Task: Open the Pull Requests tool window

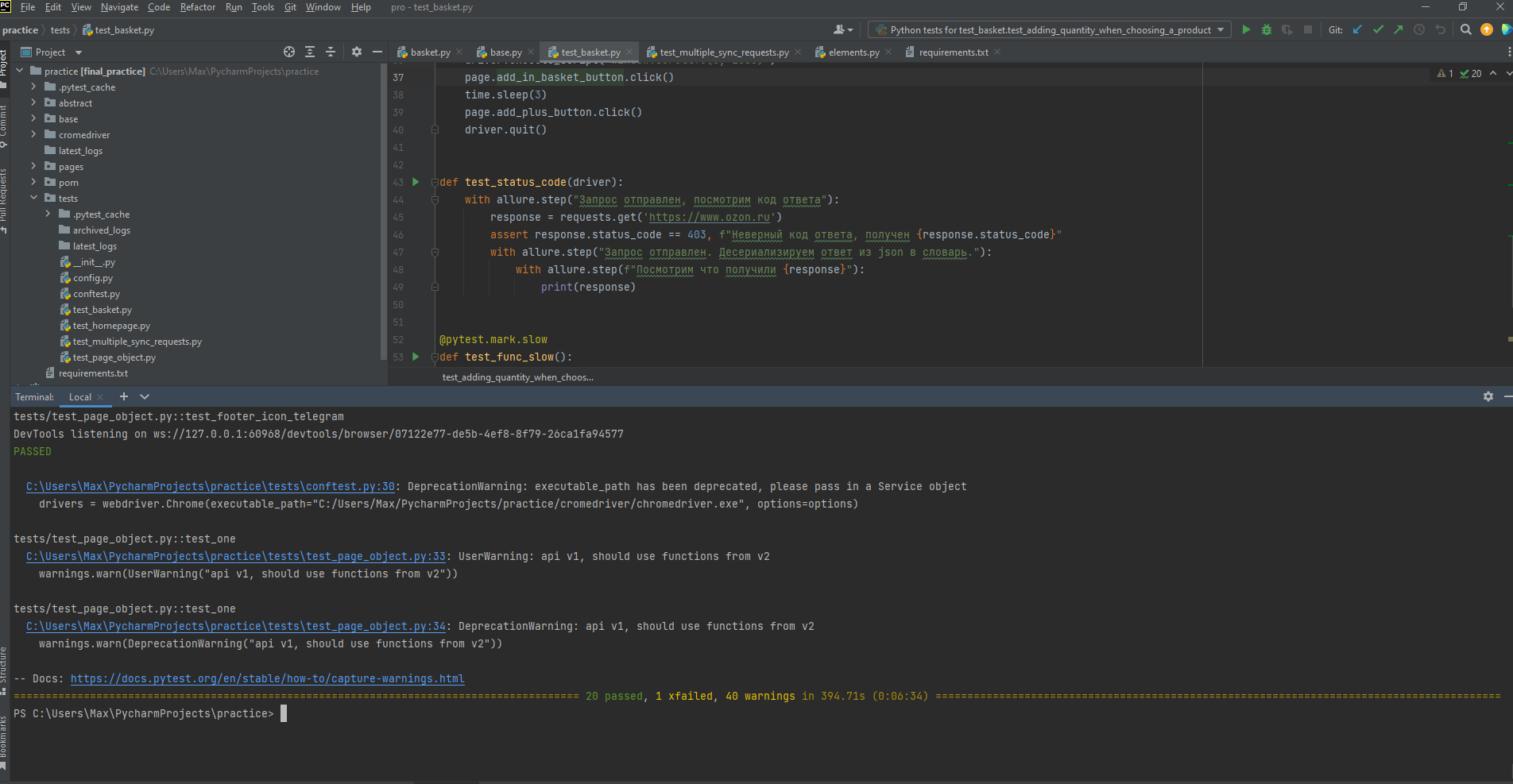Action: click(4, 199)
